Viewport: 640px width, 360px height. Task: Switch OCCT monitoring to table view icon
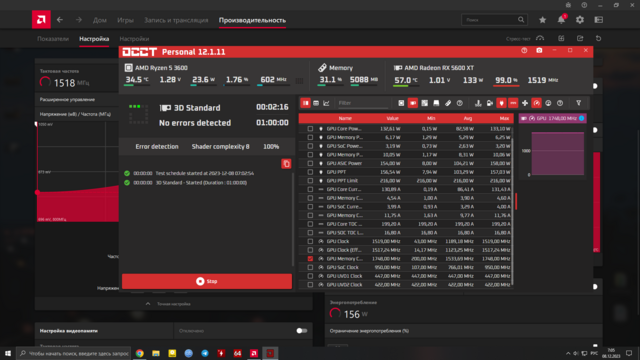(x=316, y=103)
